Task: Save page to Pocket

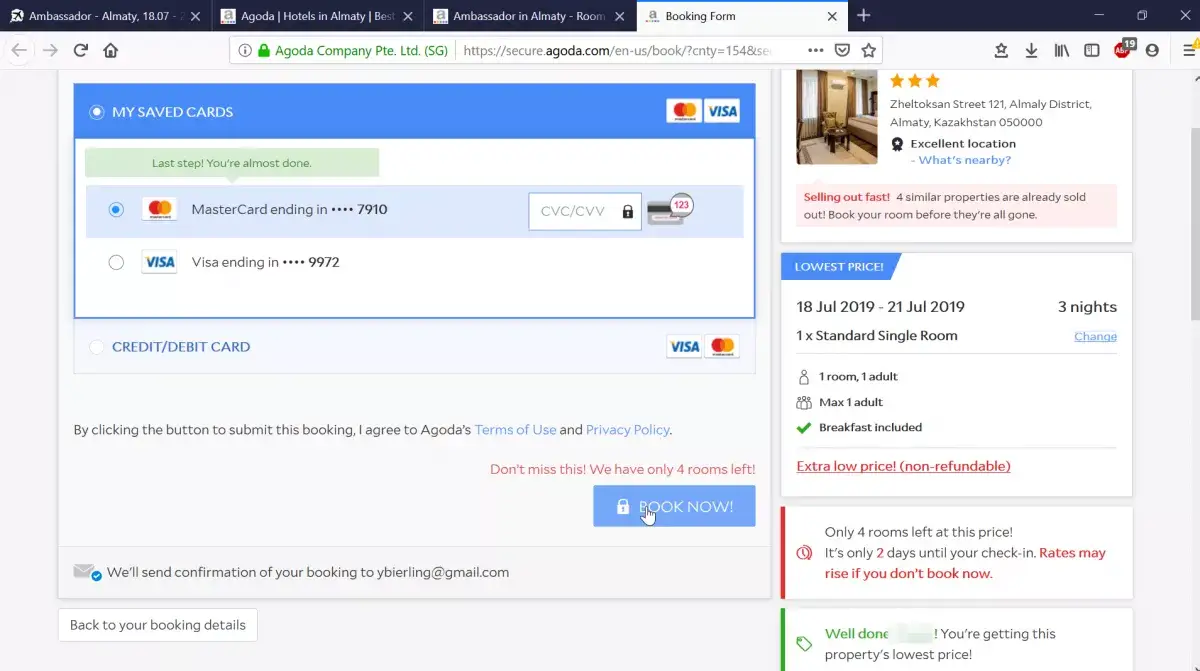Action: point(843,50)
